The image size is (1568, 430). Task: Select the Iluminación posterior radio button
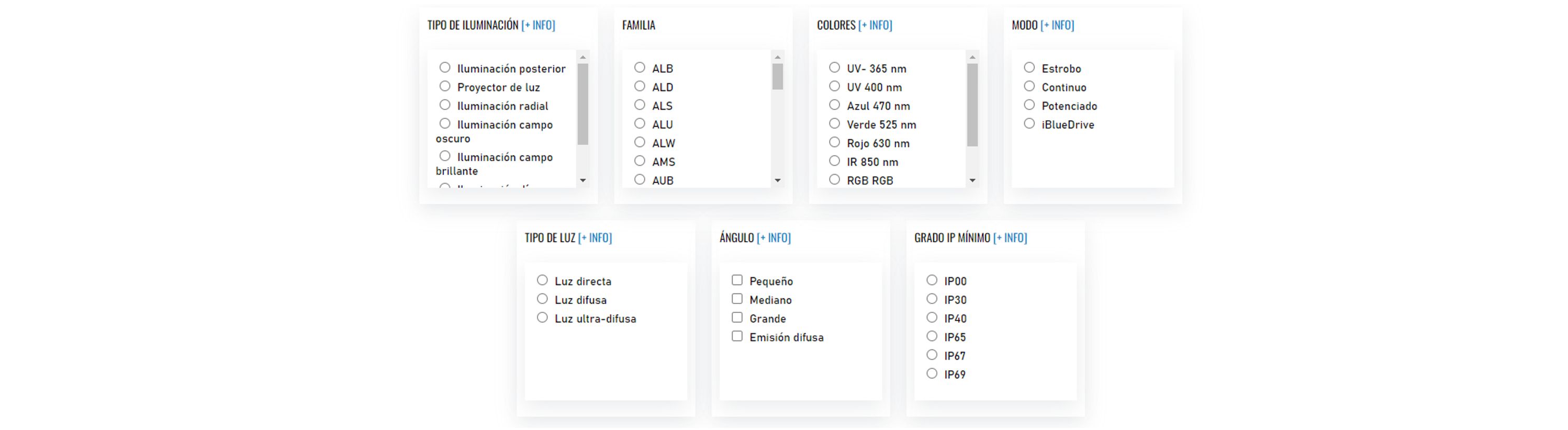click(445, 67)
